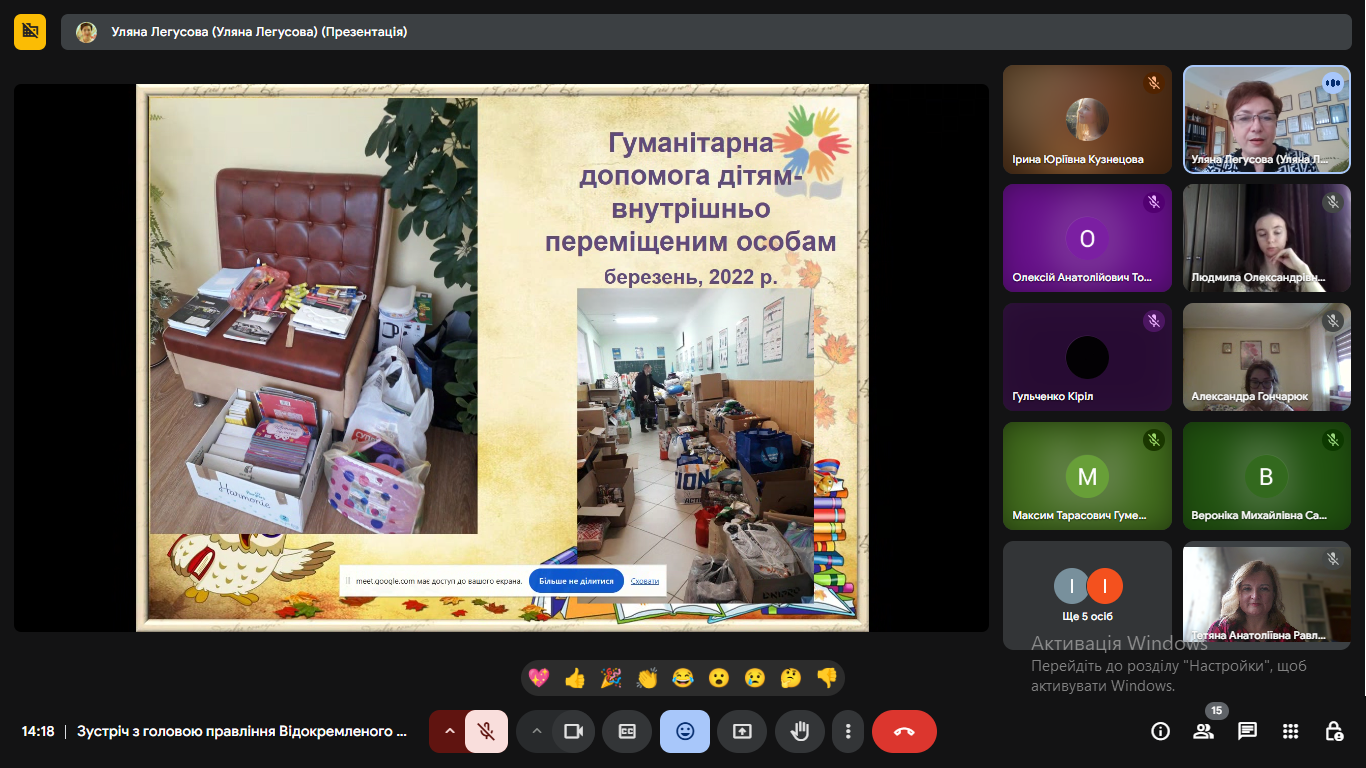Open the present screen button
The height and width of the screenshot is (768, 1366).
[742, 731]
